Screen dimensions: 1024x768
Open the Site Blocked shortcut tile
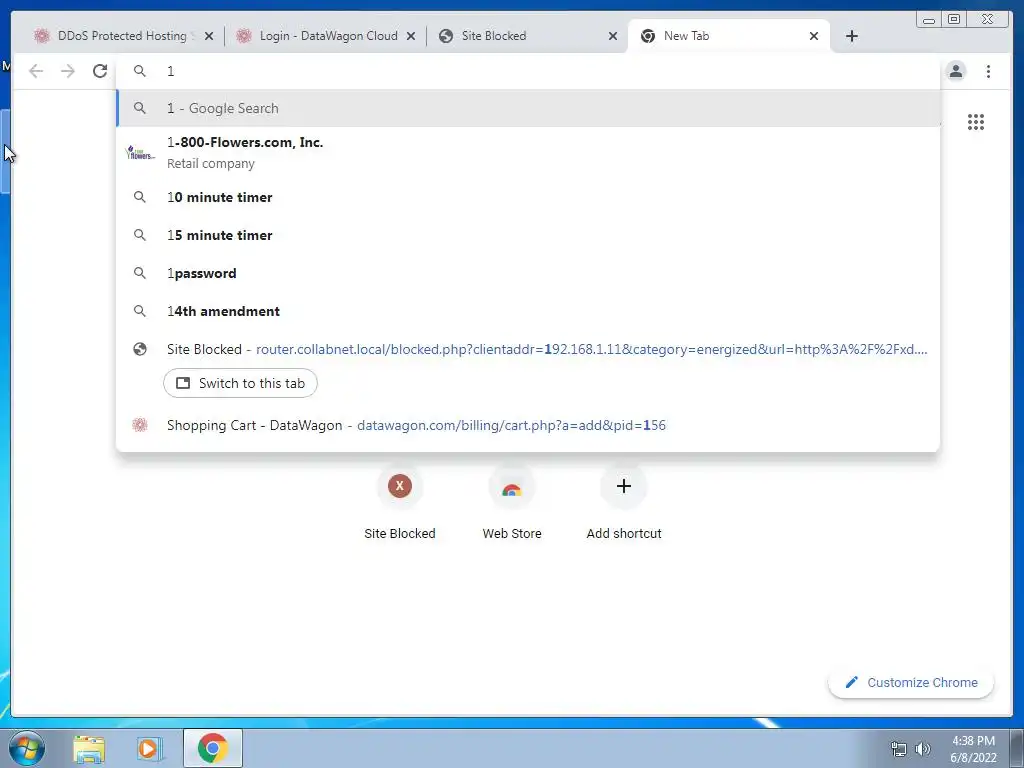400,503
